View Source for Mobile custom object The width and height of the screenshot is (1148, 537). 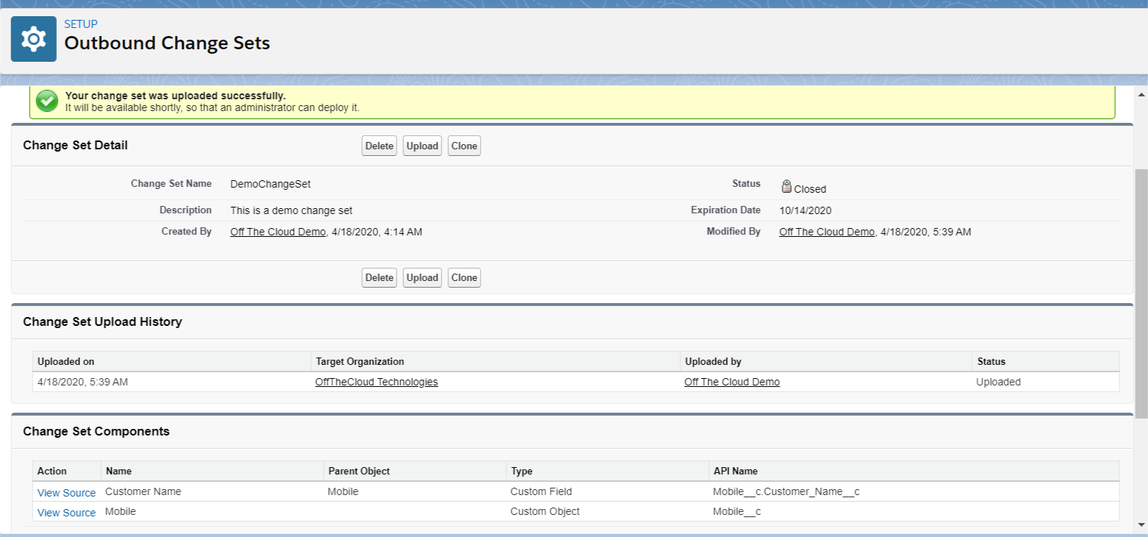point(67,513)
